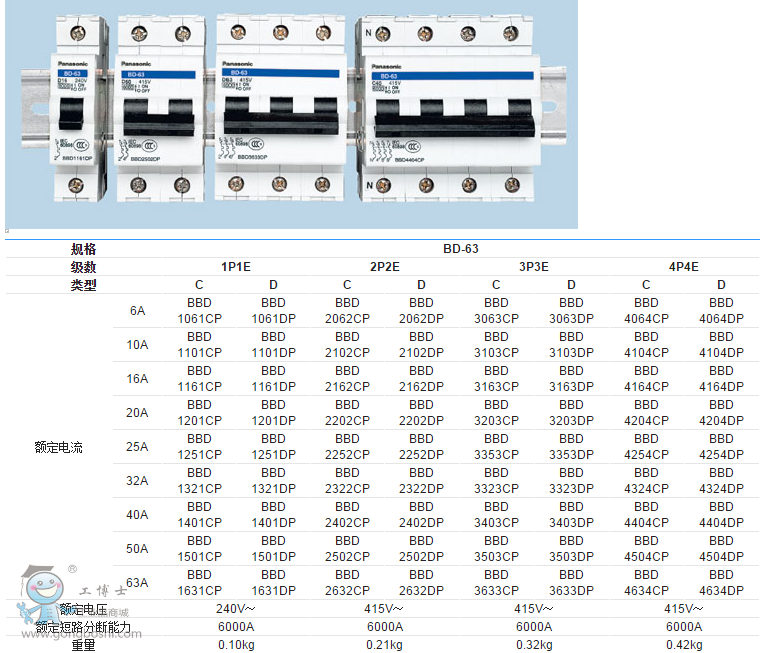Select model cell BBD 4404CP

(646, 515)
